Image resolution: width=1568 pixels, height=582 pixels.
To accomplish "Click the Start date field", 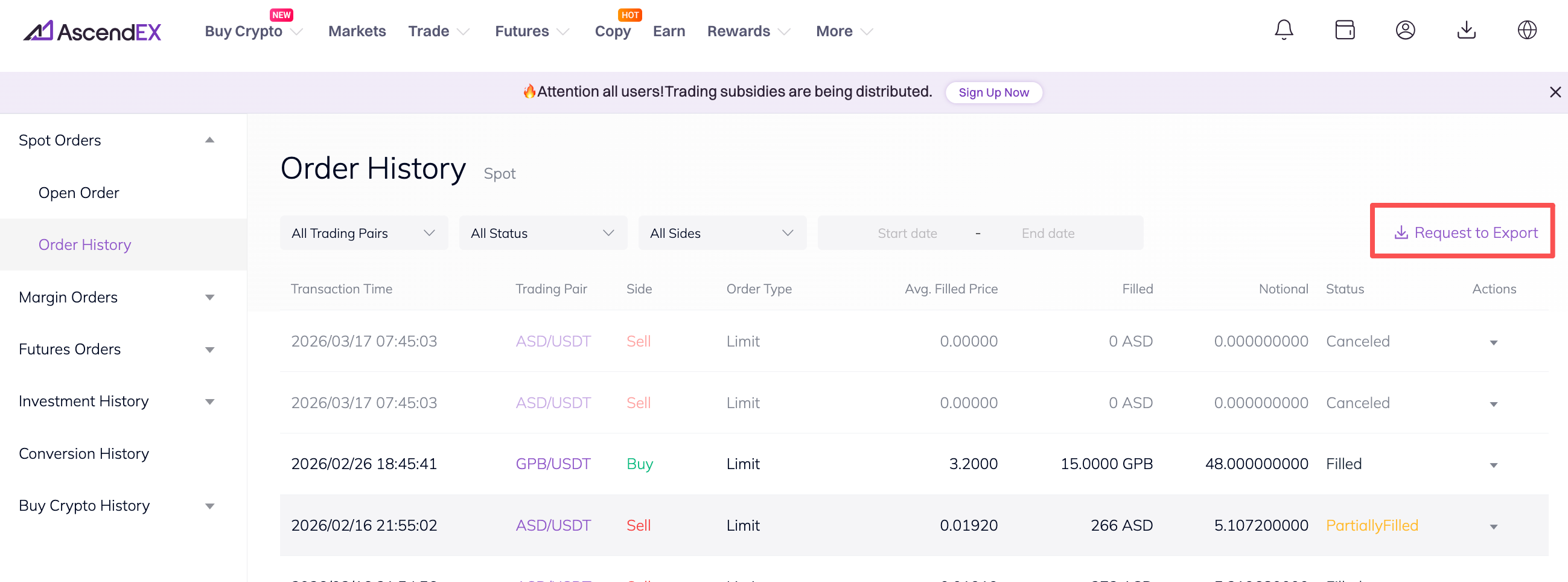I will [x=907, y=233].
